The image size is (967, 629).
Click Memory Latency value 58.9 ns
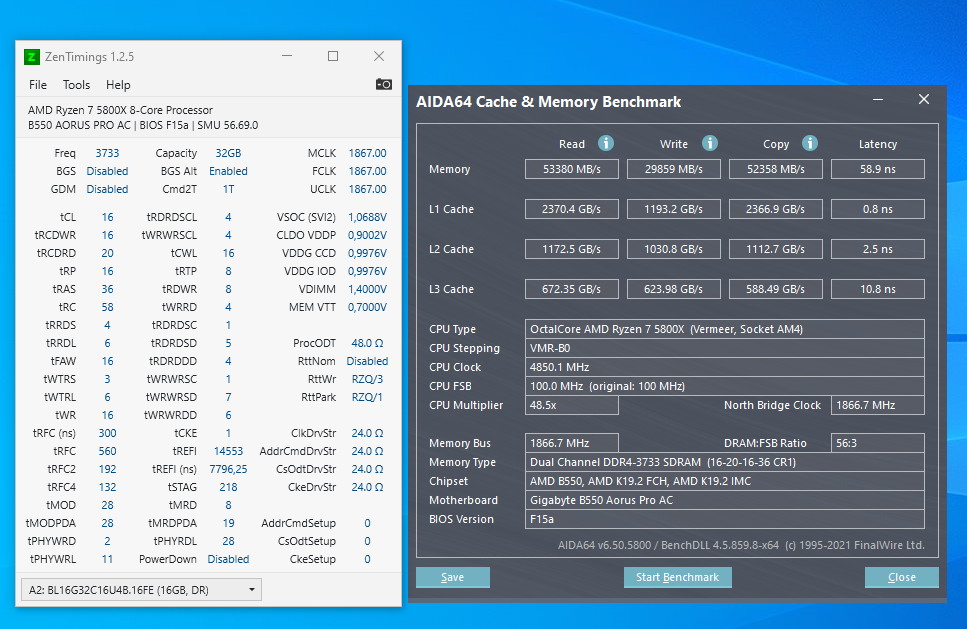[878, 169]
